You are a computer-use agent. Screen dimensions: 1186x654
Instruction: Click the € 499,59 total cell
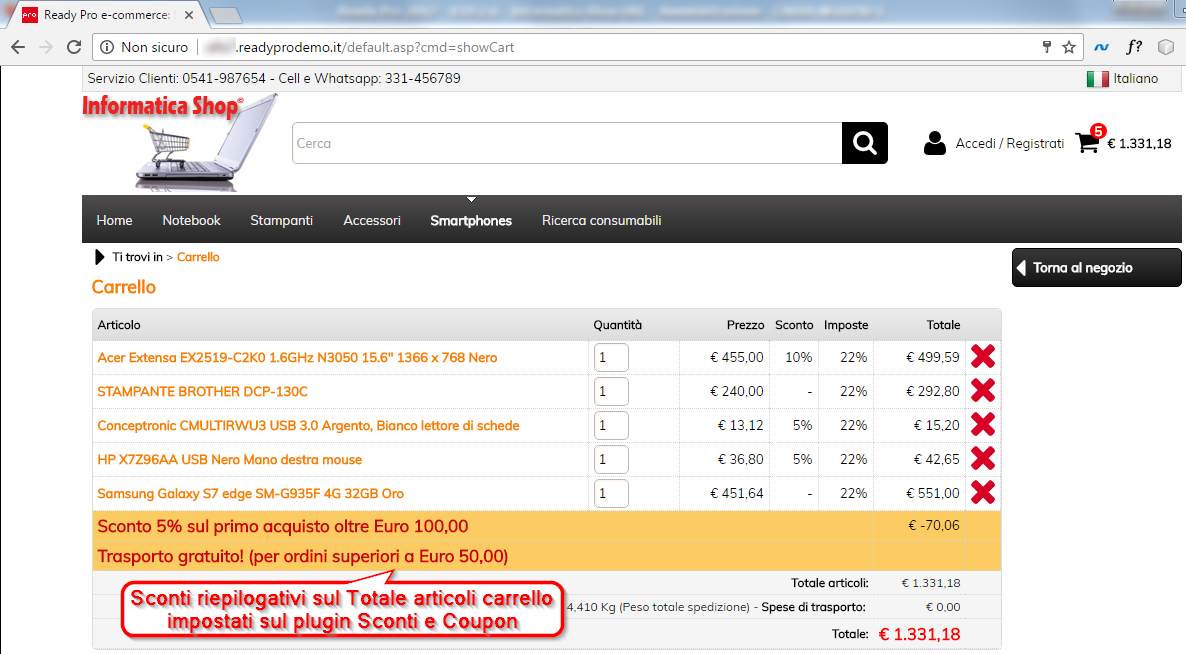pyautogui.click(x=933, y=358)
